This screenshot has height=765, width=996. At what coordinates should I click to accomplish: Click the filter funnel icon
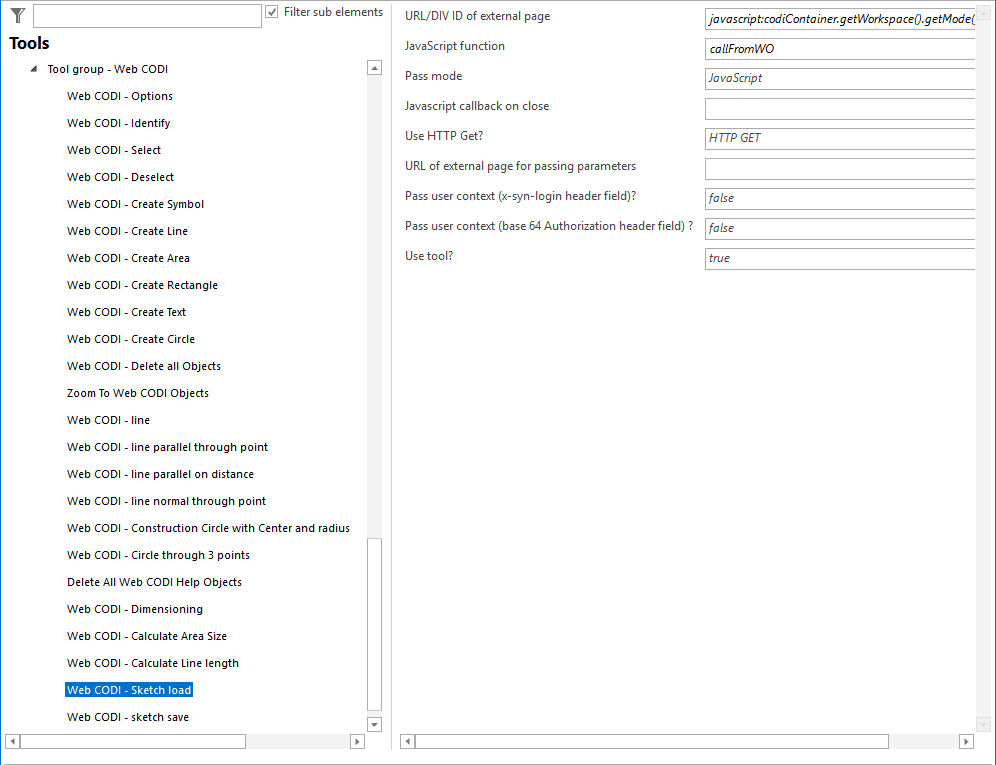click(14, 14)
